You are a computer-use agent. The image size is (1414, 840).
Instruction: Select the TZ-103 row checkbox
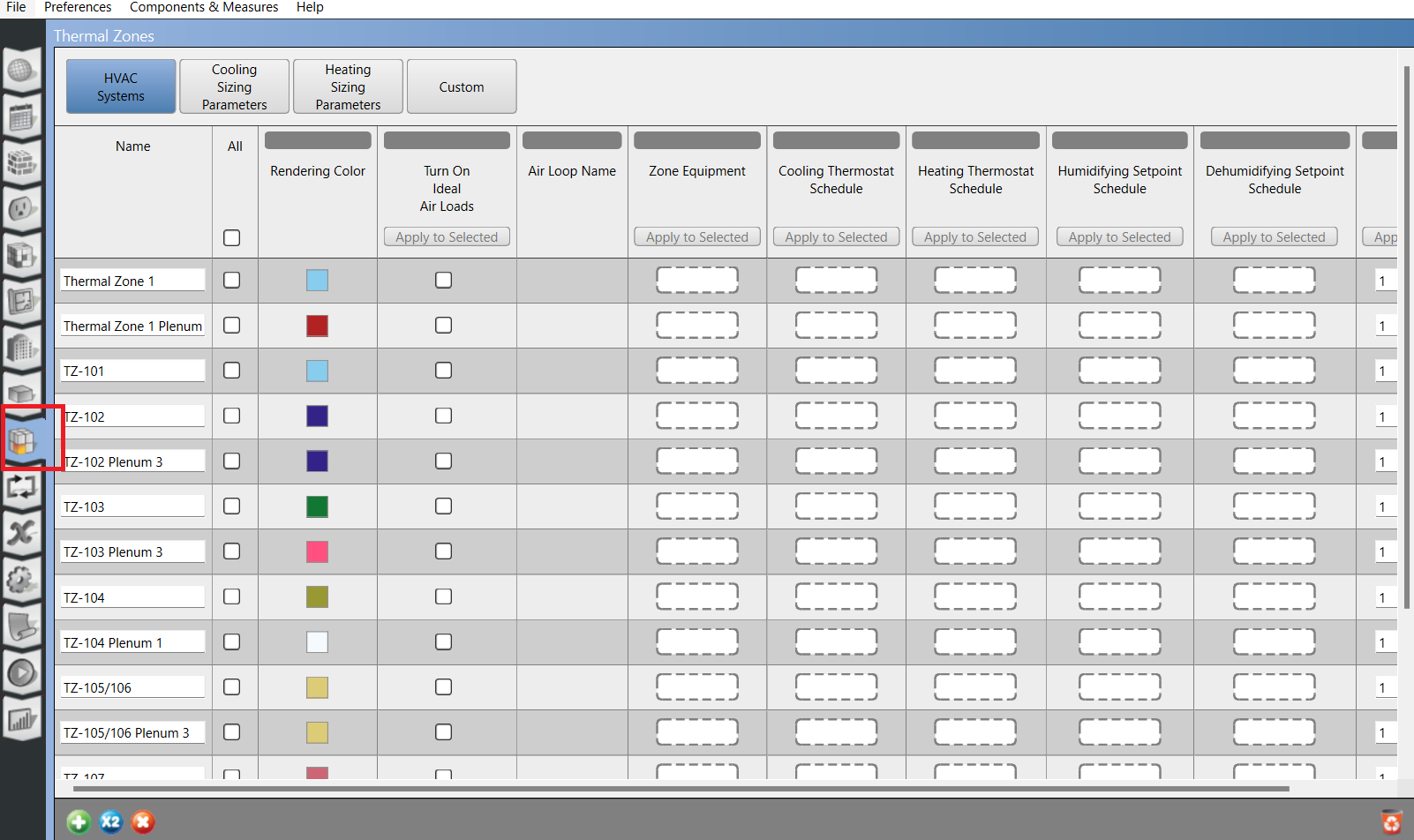232,506
